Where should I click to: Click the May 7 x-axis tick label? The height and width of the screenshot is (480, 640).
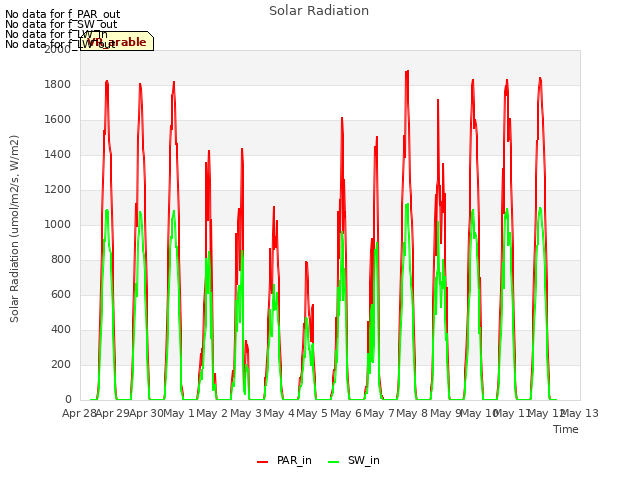pyautogui.click(x=379, y=413)
